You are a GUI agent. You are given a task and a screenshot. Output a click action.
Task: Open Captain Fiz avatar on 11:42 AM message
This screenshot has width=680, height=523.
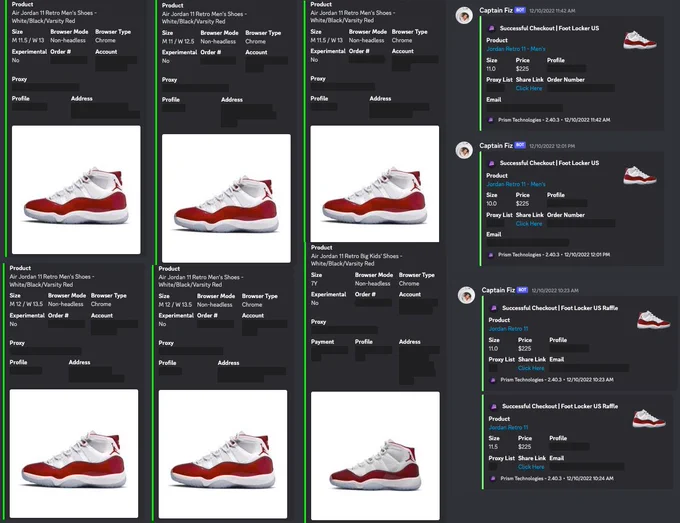click(x=464, y=16)
